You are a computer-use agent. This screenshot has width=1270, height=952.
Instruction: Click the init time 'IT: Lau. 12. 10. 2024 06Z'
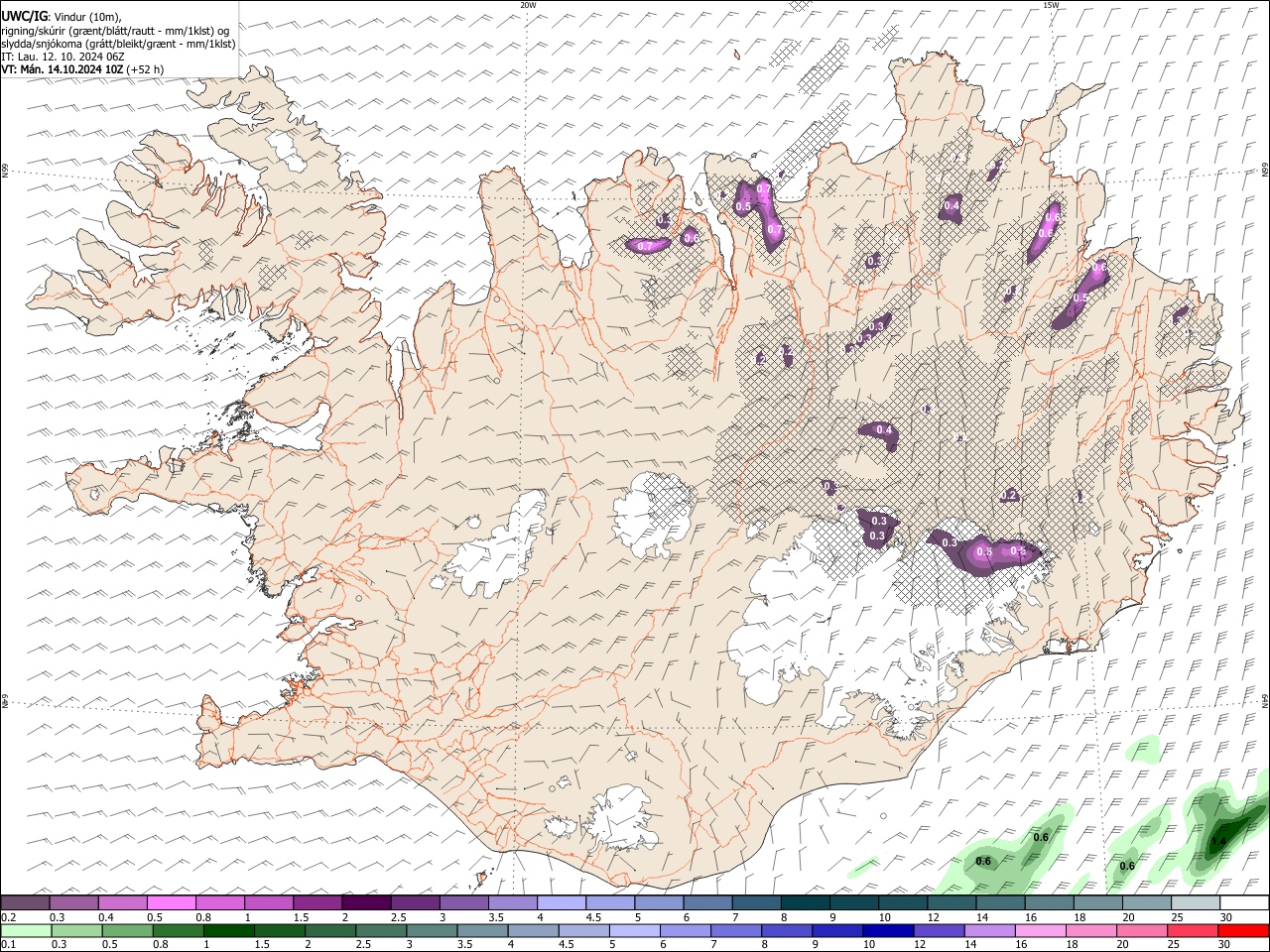[x=62, y=57]
